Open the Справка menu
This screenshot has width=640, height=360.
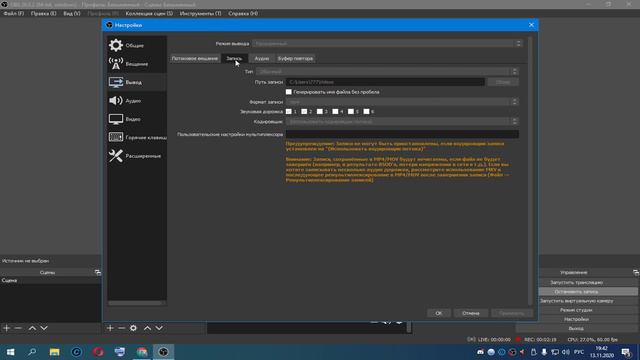[x=243, y=13]
